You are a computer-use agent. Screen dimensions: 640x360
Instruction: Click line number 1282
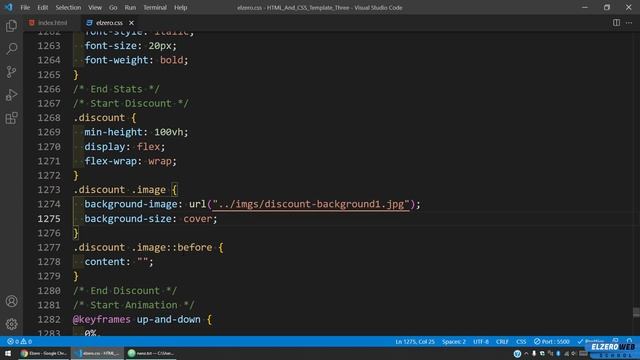(x=49, y=320)
